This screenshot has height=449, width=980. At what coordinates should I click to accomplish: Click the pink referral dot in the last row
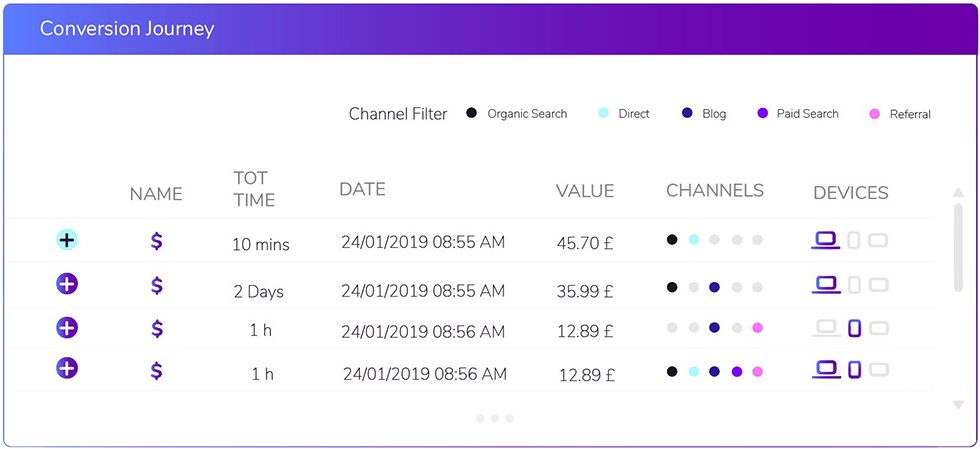pyautogui.click(x=758, y=371)
